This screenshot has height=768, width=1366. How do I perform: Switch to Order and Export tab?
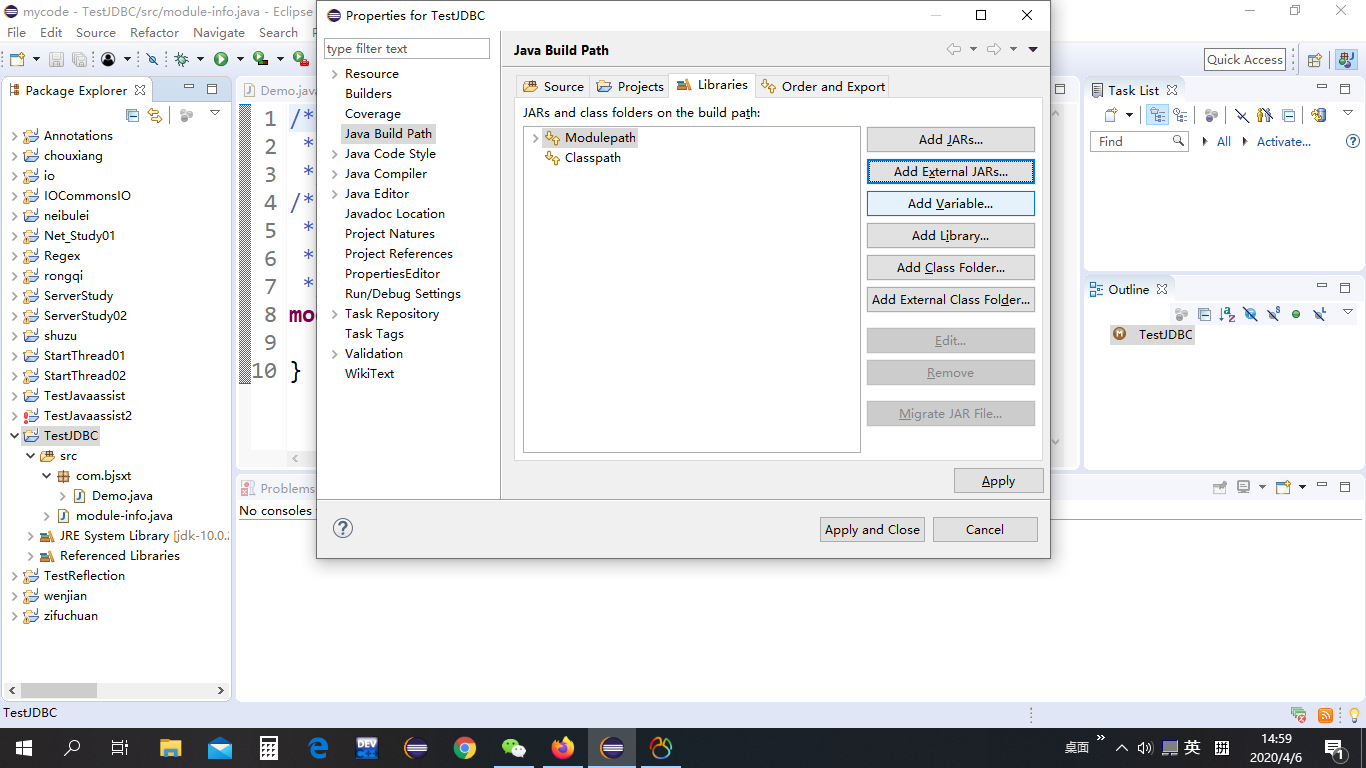[823, 86]
